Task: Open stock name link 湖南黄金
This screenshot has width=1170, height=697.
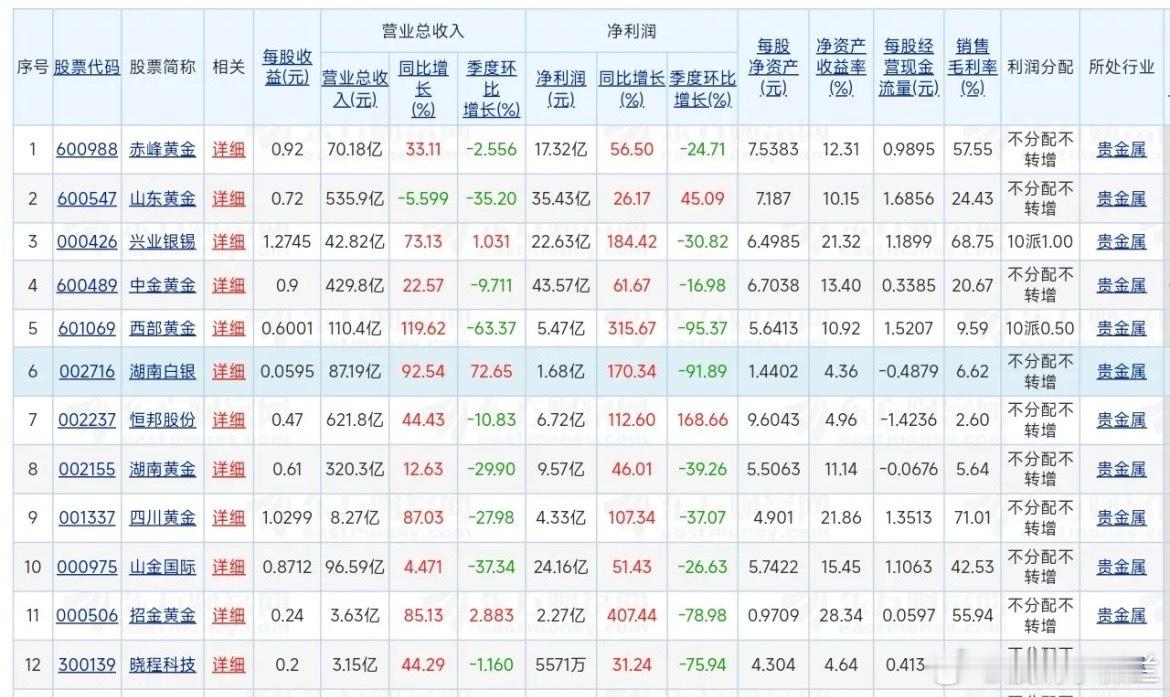Action: click(x=162, y=469)
